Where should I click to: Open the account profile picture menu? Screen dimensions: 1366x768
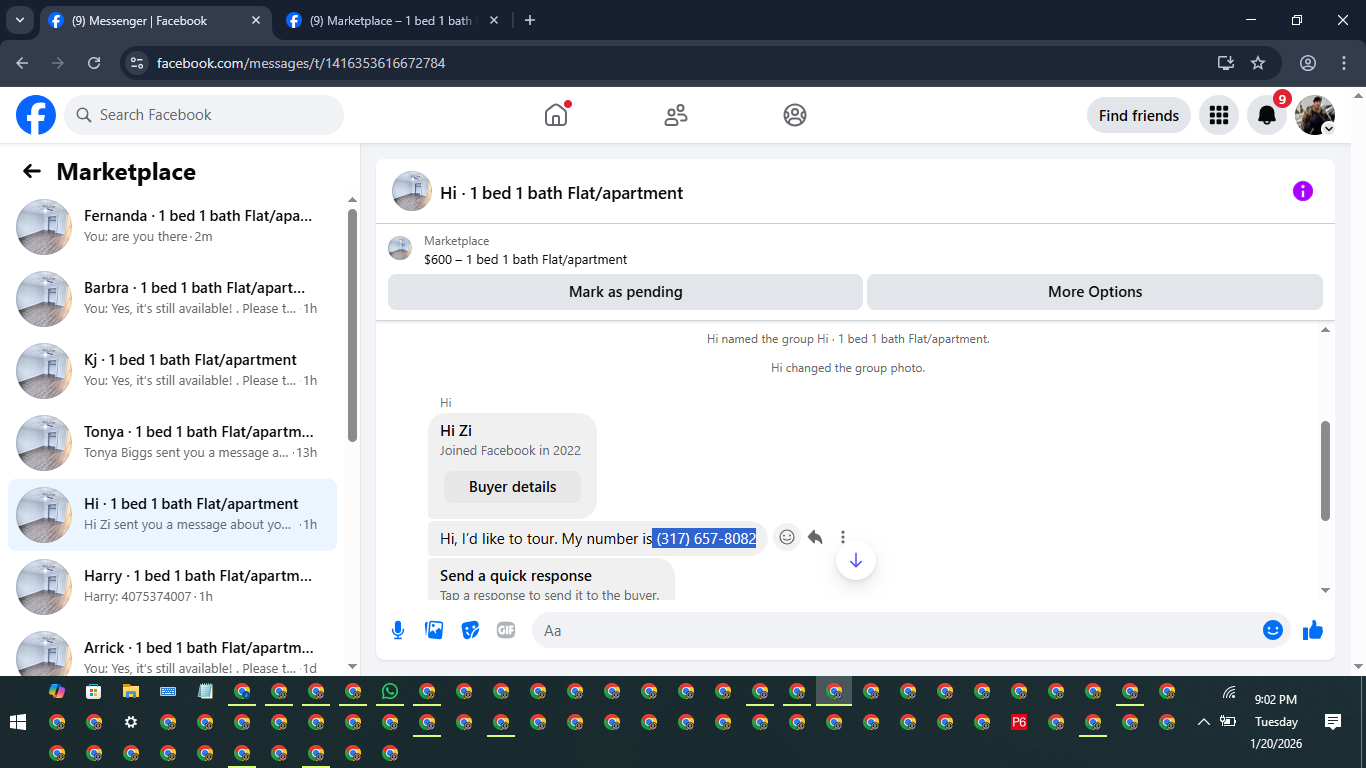(x=1315, y=115)
